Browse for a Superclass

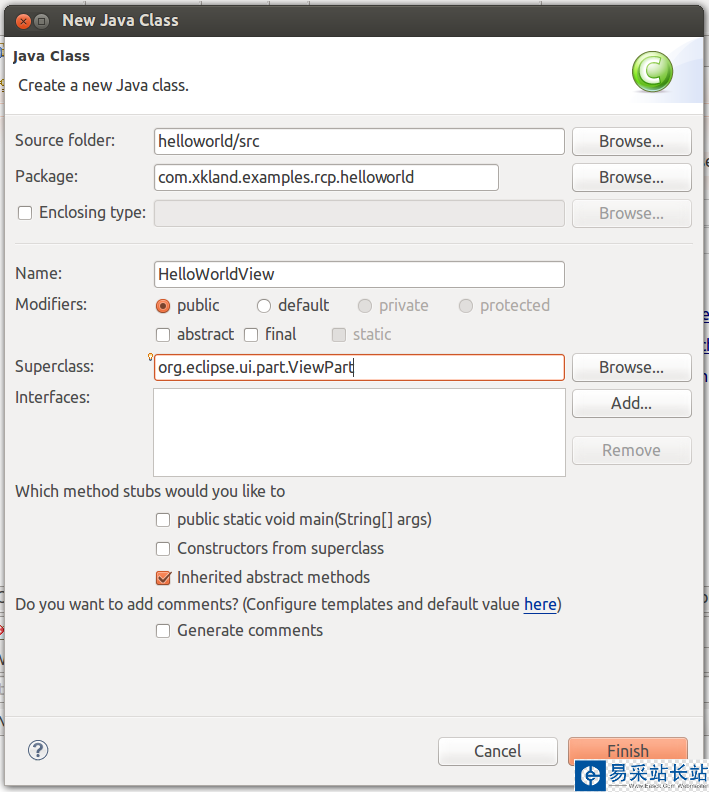coord(631,367)
